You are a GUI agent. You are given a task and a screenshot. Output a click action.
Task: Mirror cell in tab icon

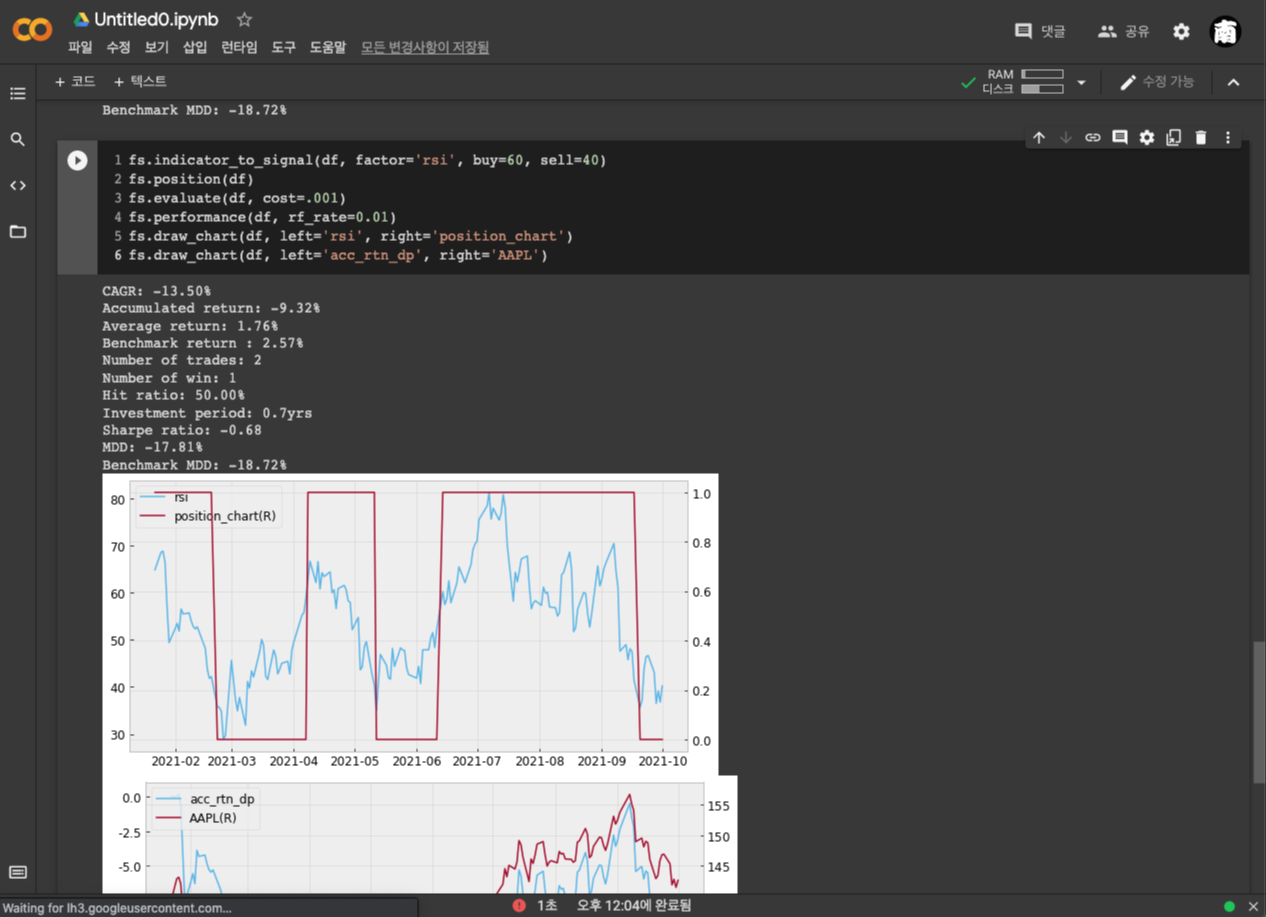1174,137
